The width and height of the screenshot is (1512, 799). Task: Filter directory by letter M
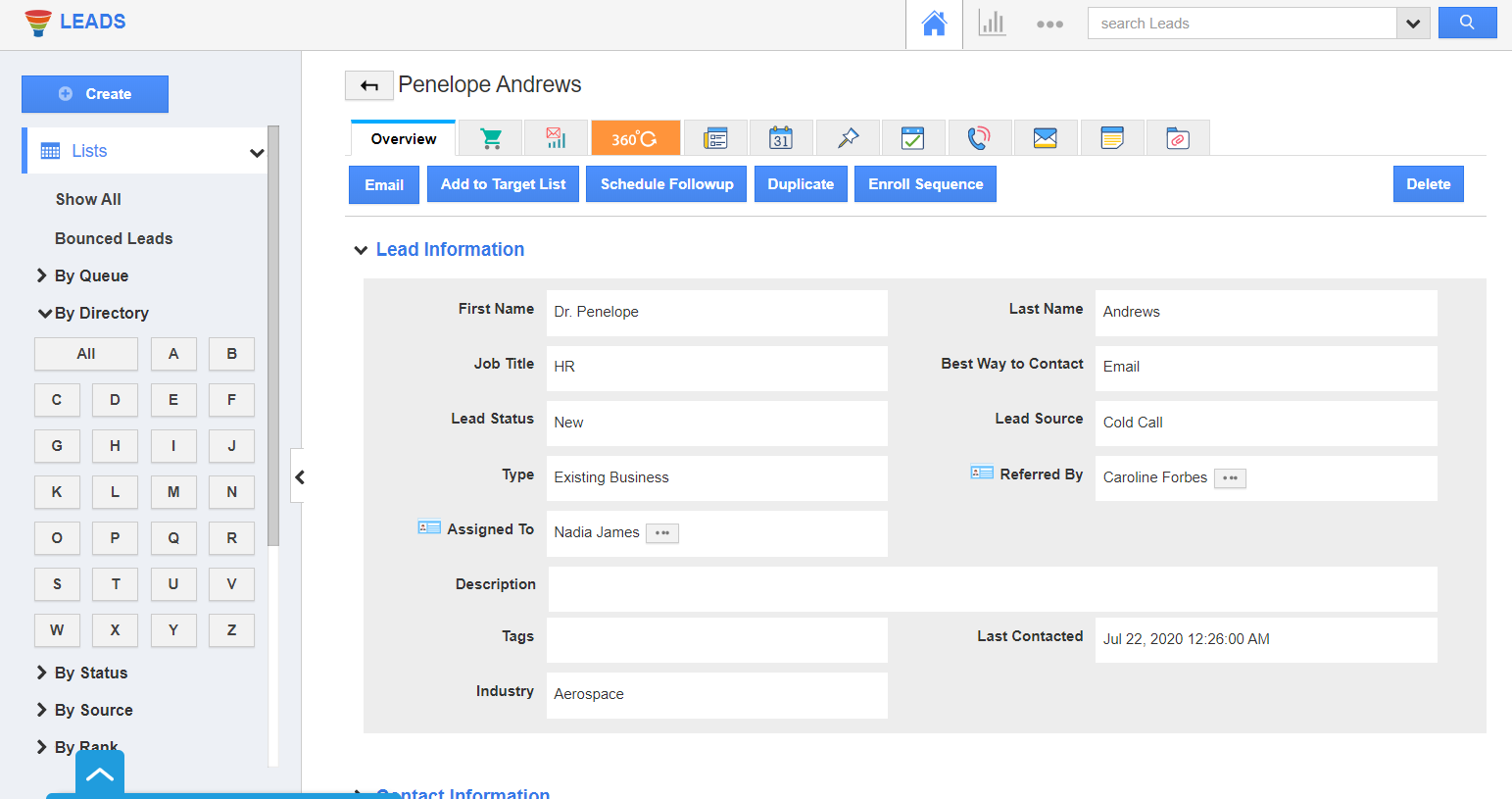pos(173,492)
